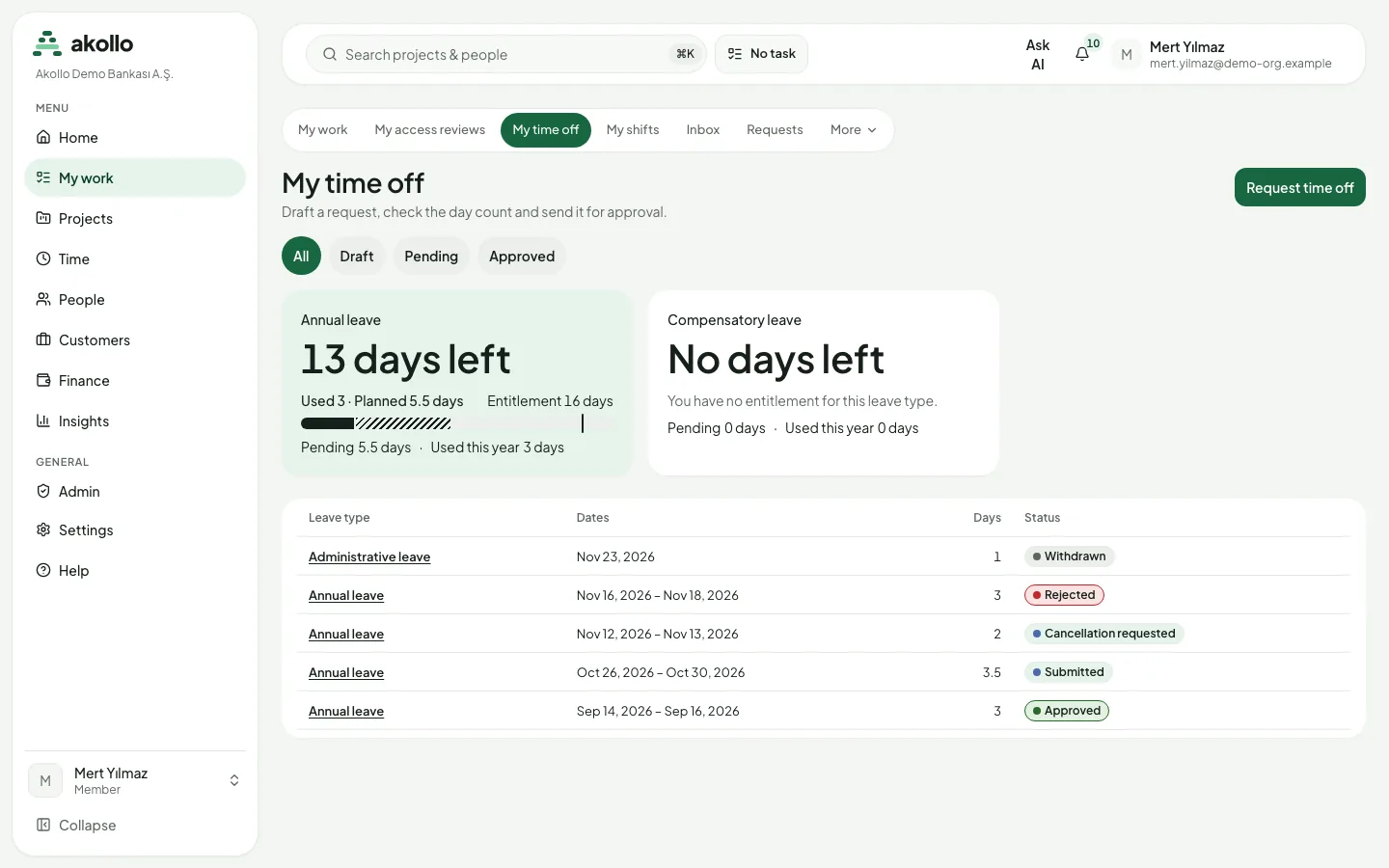The image size is (1389, 868).
Task: Select My work in the sidebar
Action: click(135, 178)
